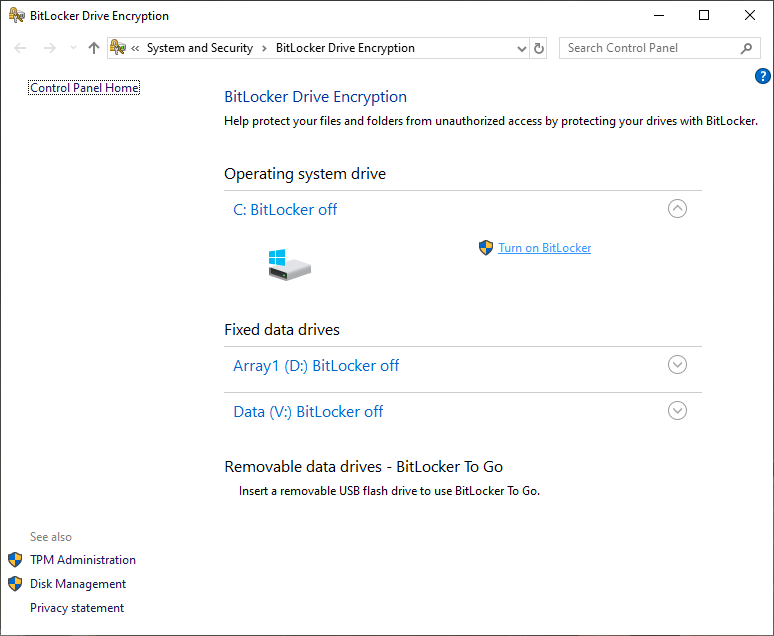Viewport: 774px width, 636px height.
Task: Click Data (V:) BitLocker off heading
Action: coord(308,412)
